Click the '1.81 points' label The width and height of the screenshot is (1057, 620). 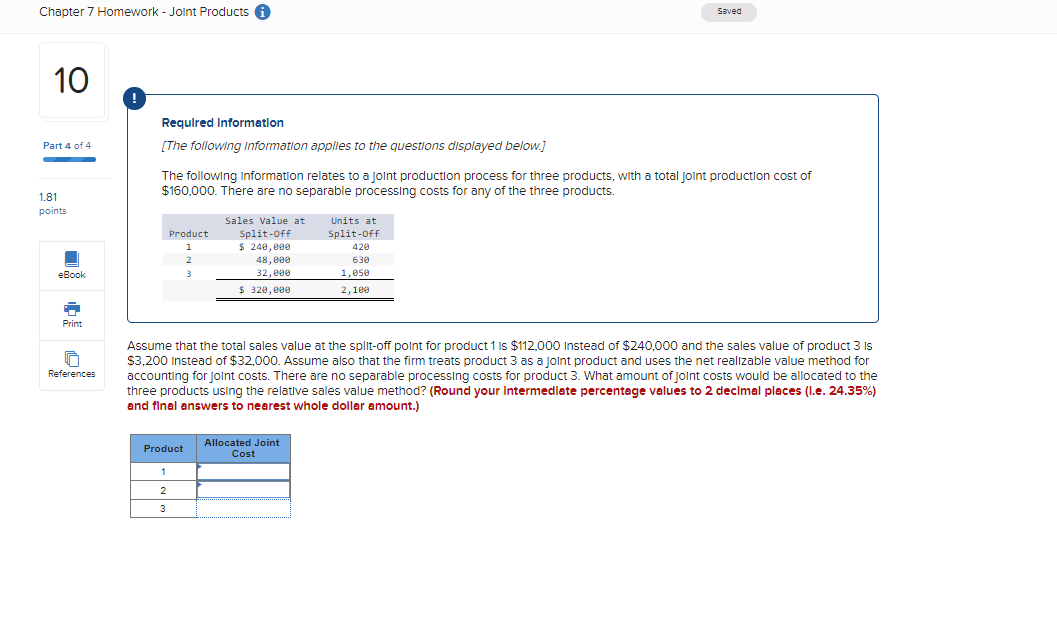tap(53, 204)
